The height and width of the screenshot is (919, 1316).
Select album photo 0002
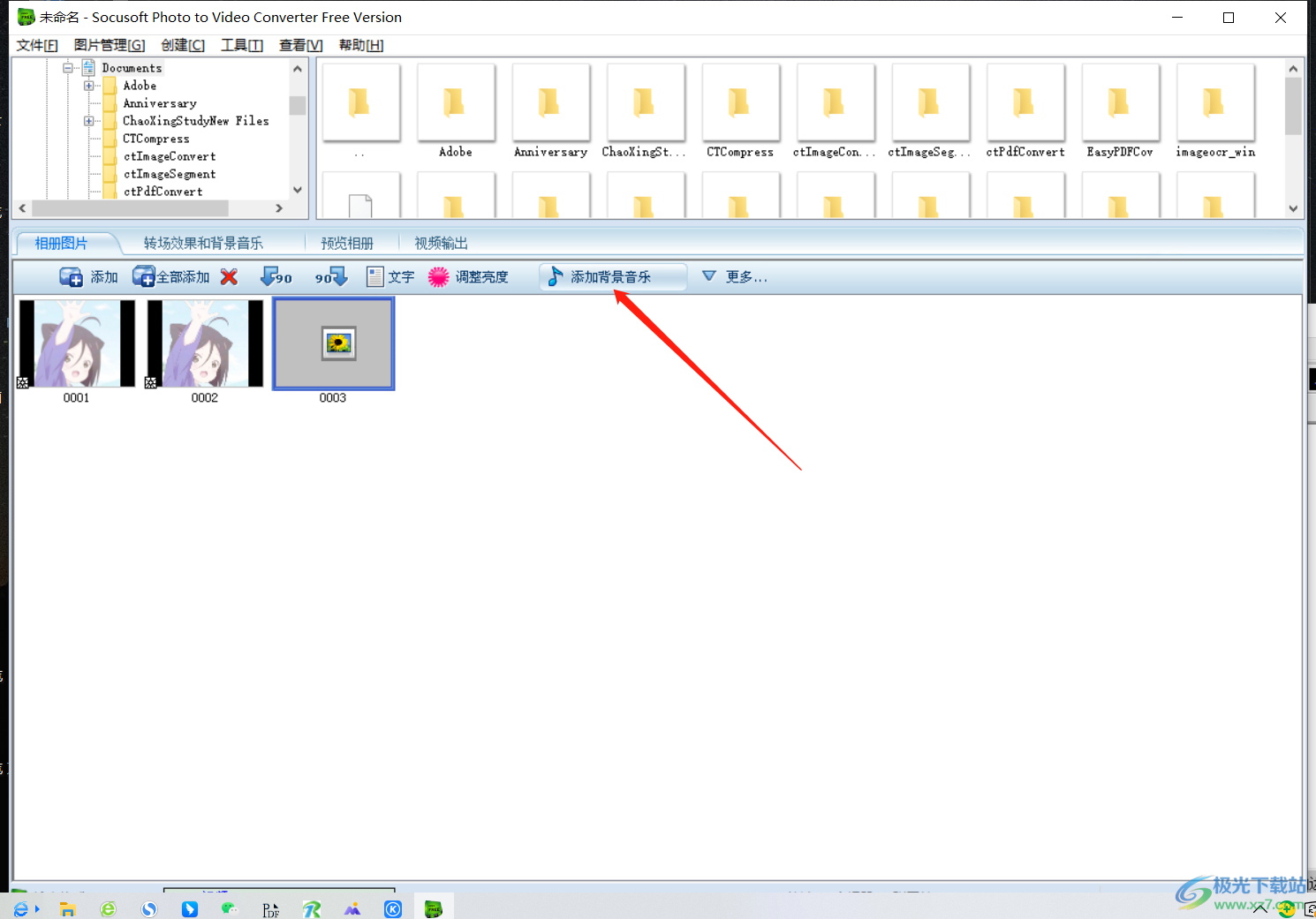pos(205,343)
